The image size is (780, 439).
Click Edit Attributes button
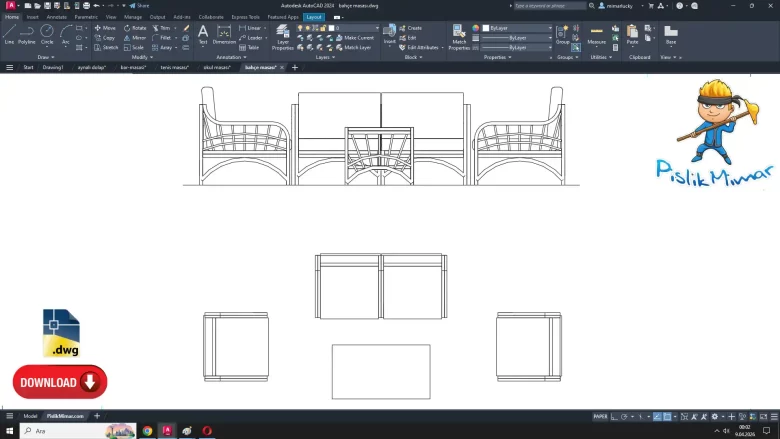tap(419, 48)
